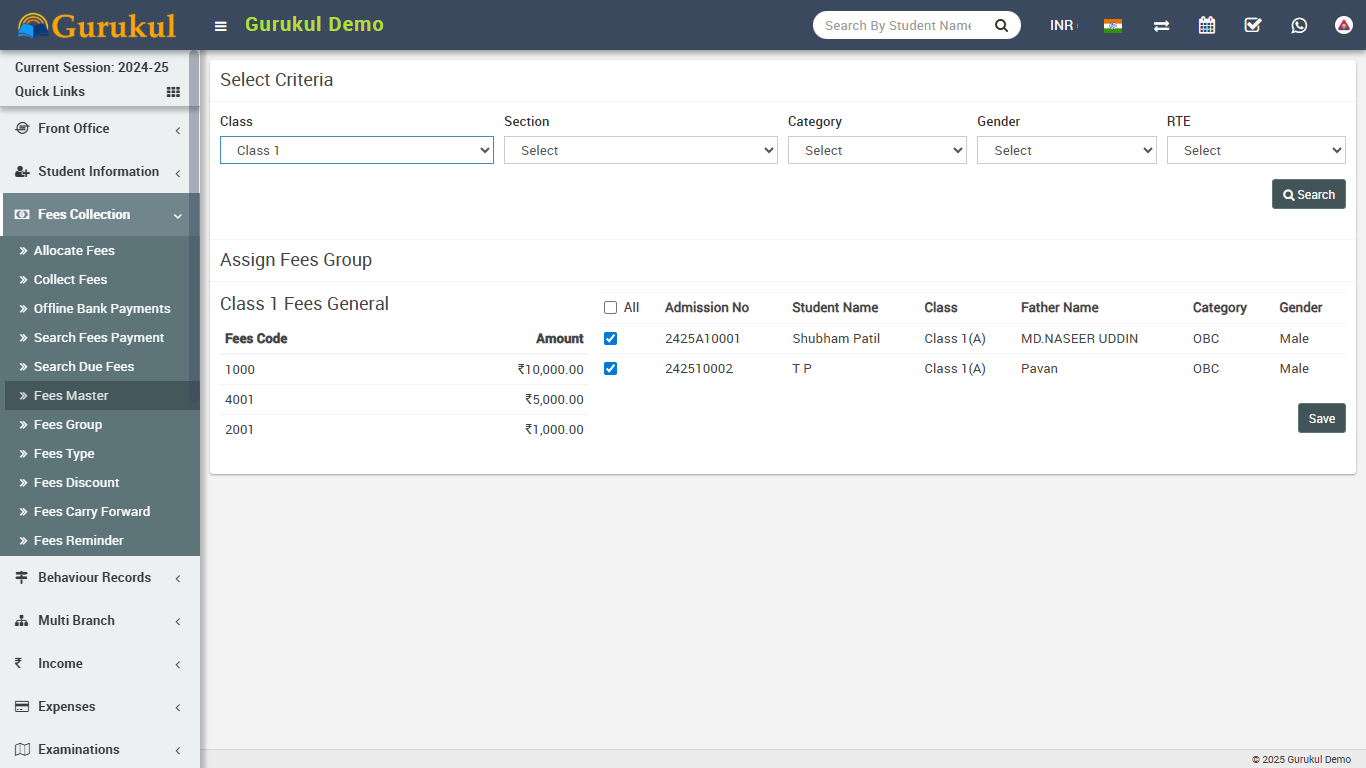Select Collect Fees menu item
The image size is (1366, 768).
click(x=70, y=280)
